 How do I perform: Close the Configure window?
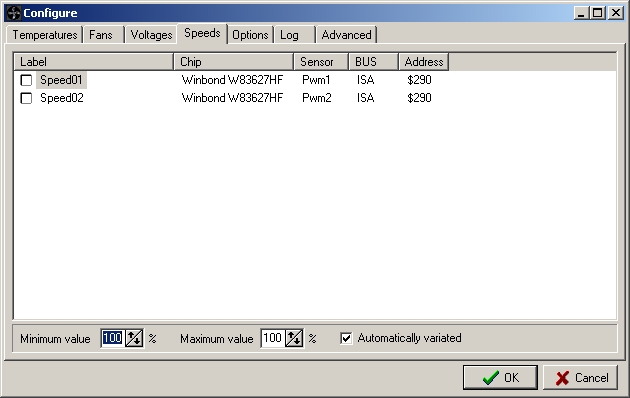[616, 13]
